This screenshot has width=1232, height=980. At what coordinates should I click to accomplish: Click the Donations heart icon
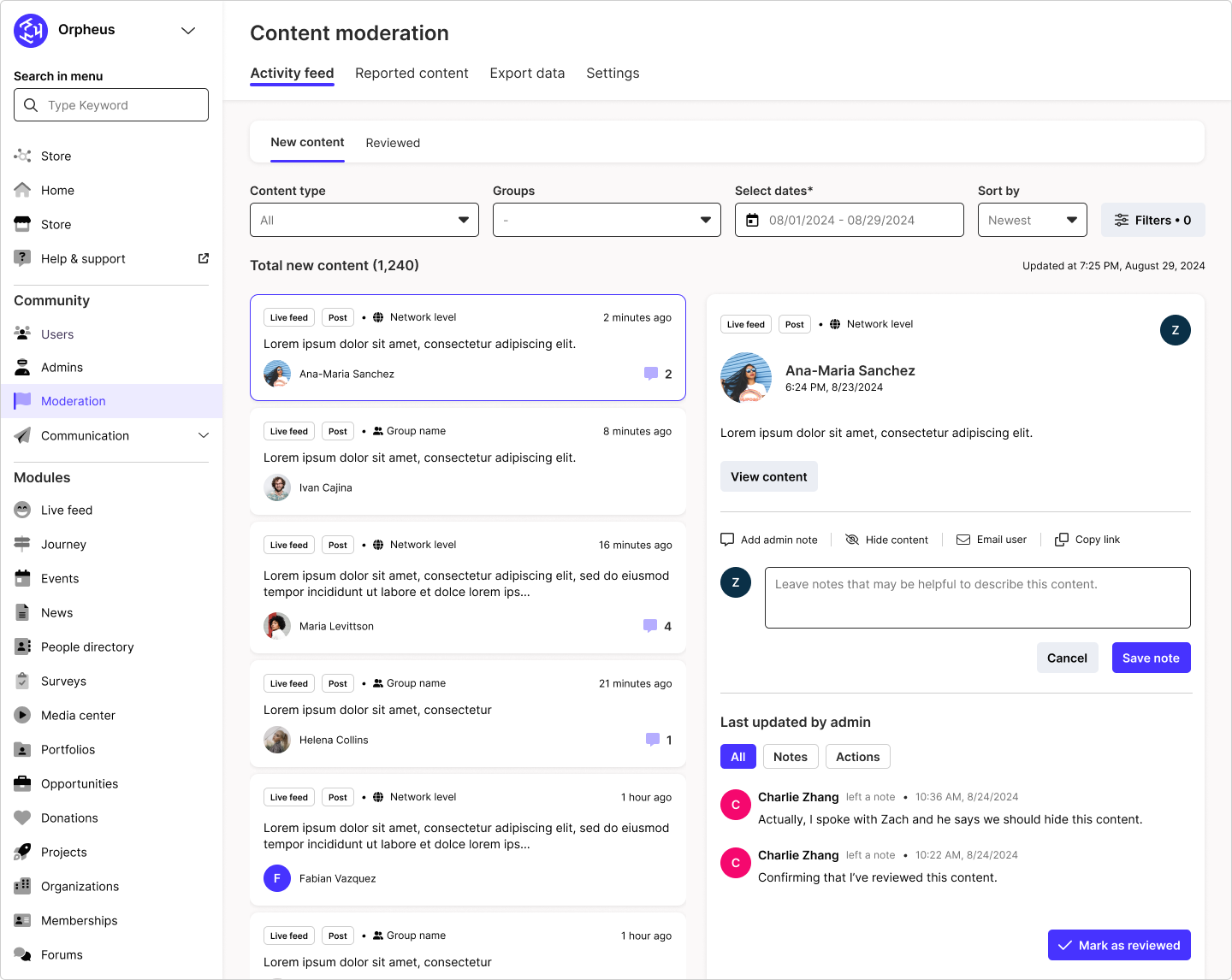click(x=22, y=818)
